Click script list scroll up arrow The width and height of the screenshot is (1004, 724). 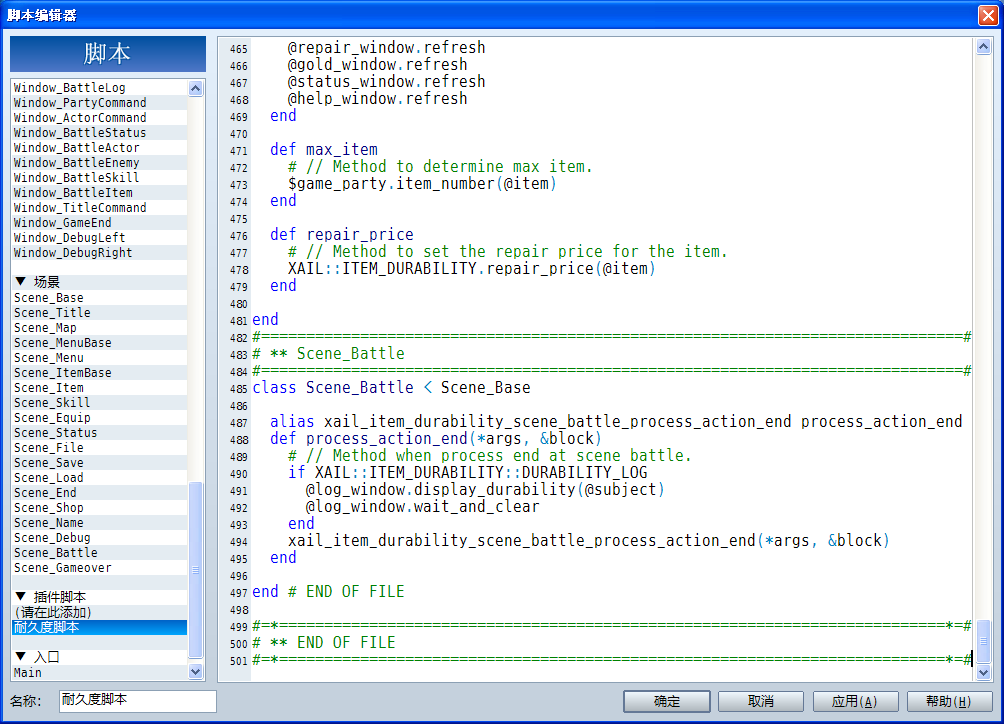196,88
